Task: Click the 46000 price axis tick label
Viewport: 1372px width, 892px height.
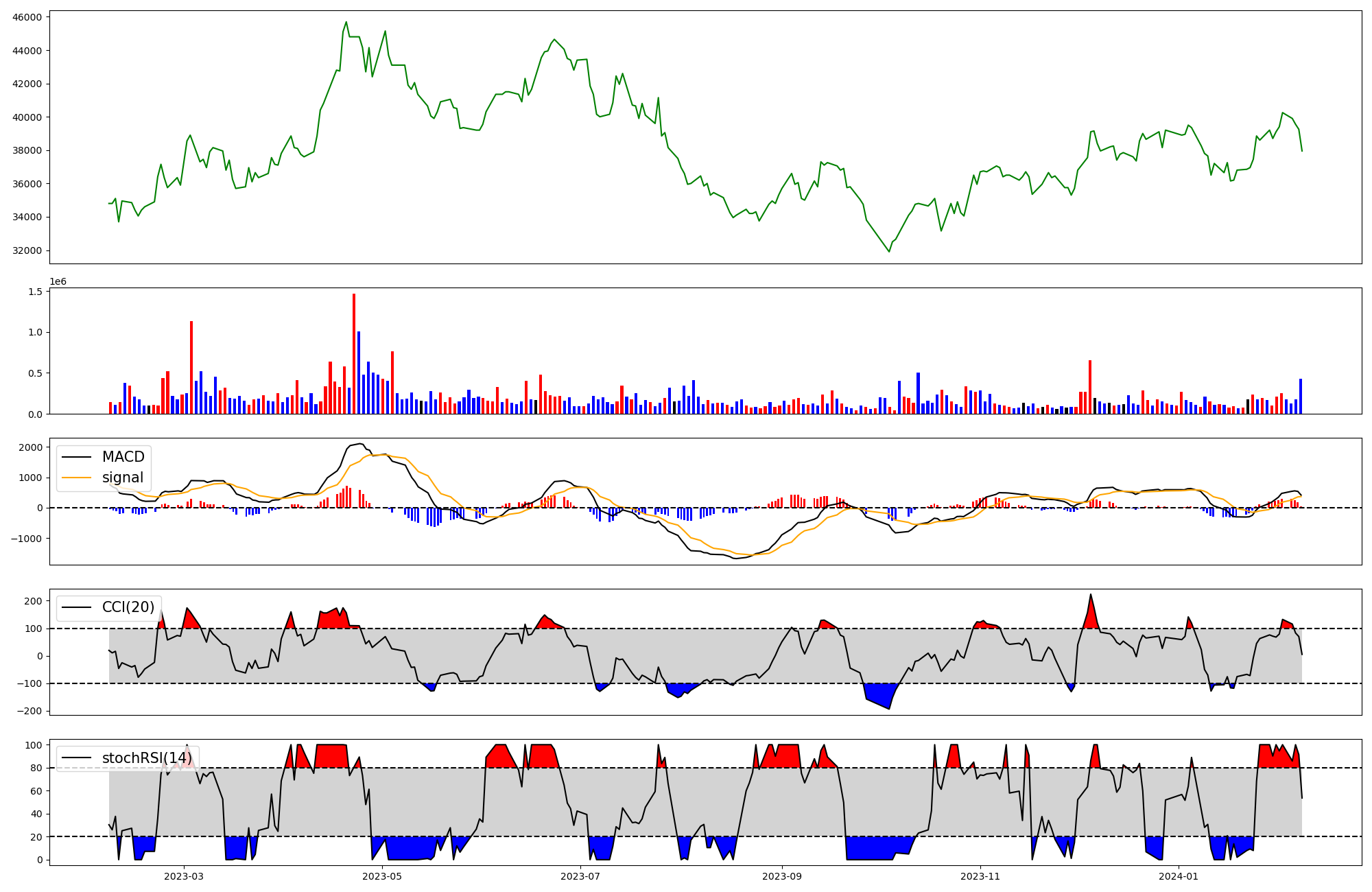Action: [x=27, y=17]
